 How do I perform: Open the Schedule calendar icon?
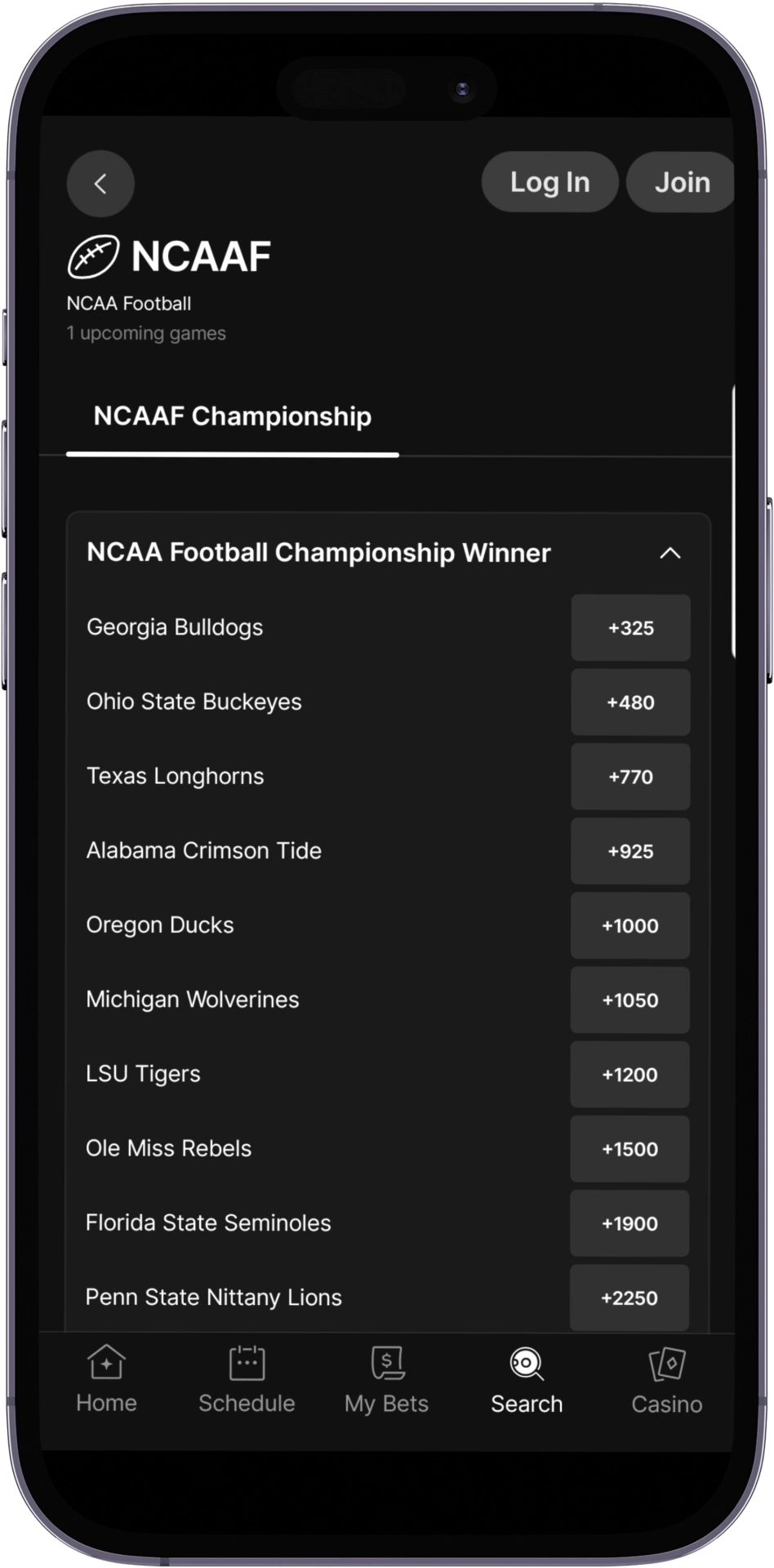(x=247, y=1362)
